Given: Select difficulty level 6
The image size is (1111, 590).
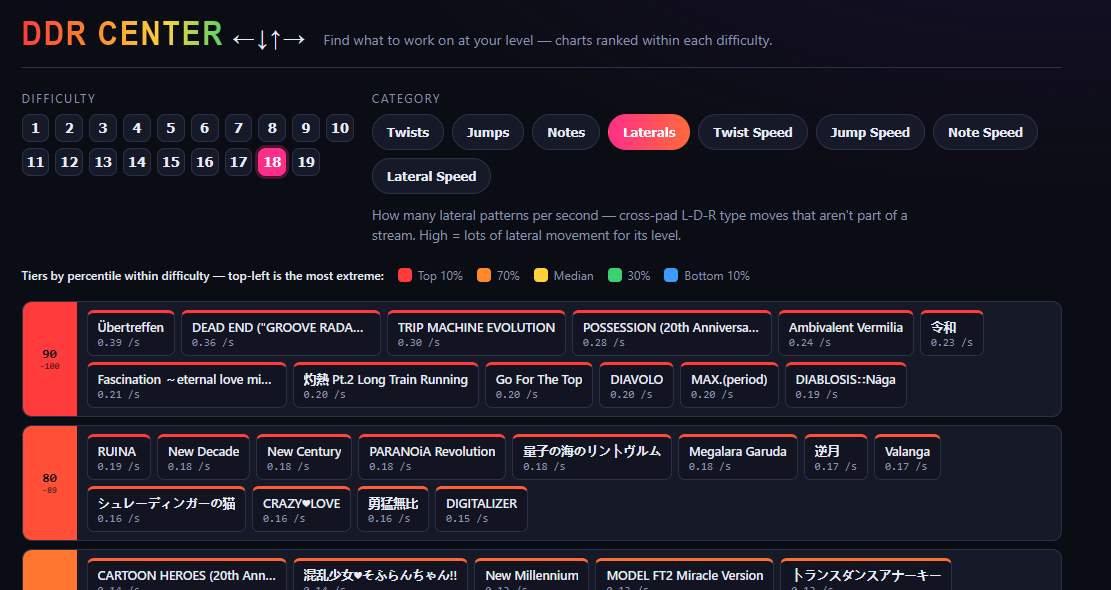Looking at the screenshot, I should tap(205, 128).
